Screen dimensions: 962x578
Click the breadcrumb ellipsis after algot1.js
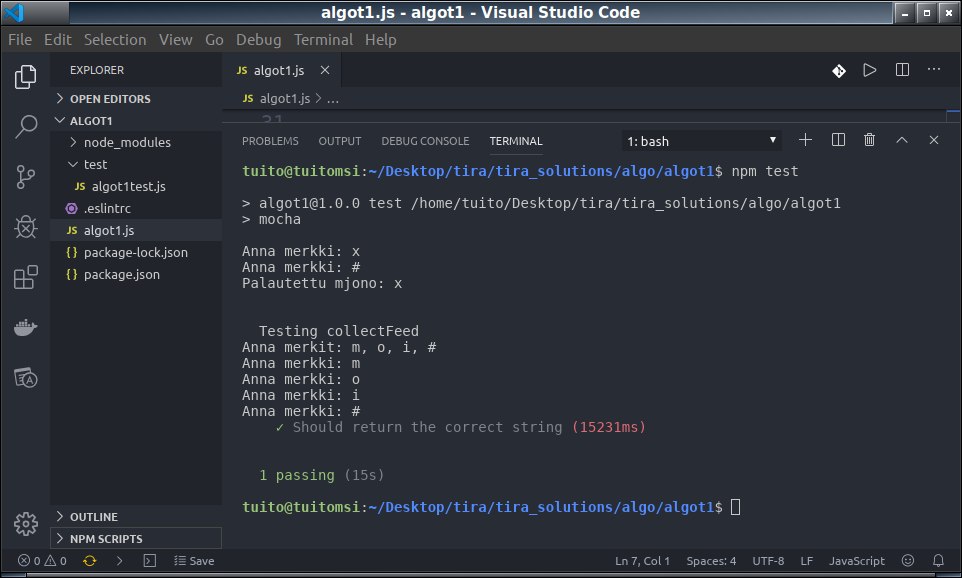[333, 99]
